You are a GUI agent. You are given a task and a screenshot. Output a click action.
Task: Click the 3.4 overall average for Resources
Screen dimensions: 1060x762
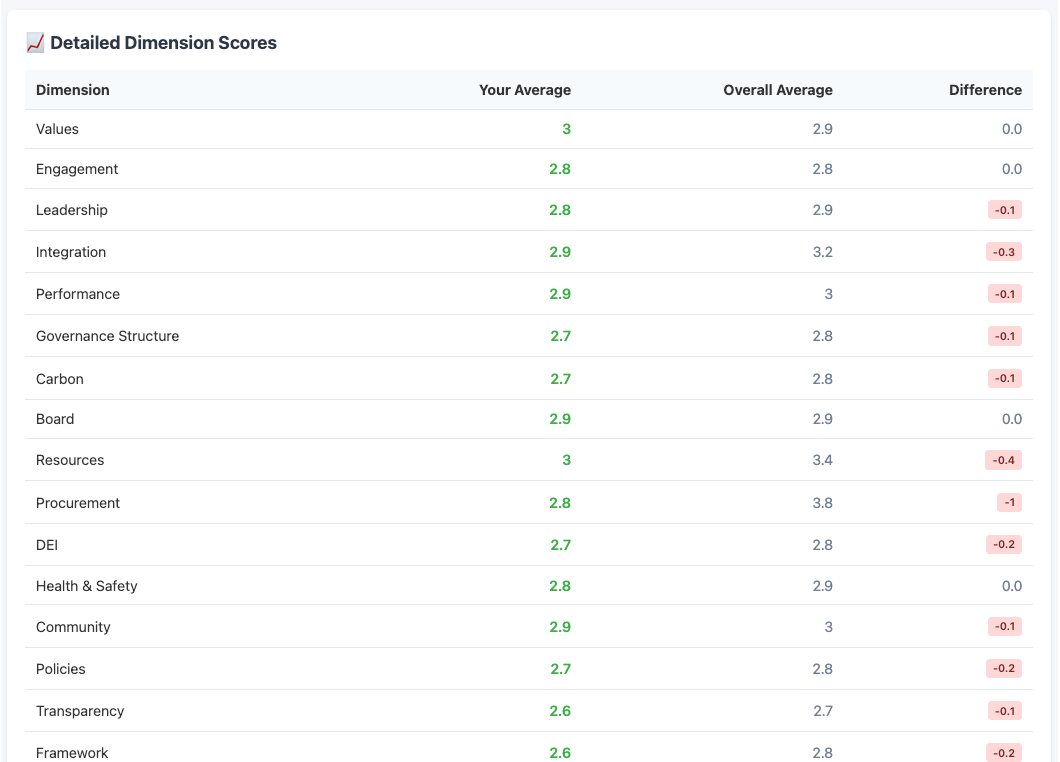tap(822, 460)
